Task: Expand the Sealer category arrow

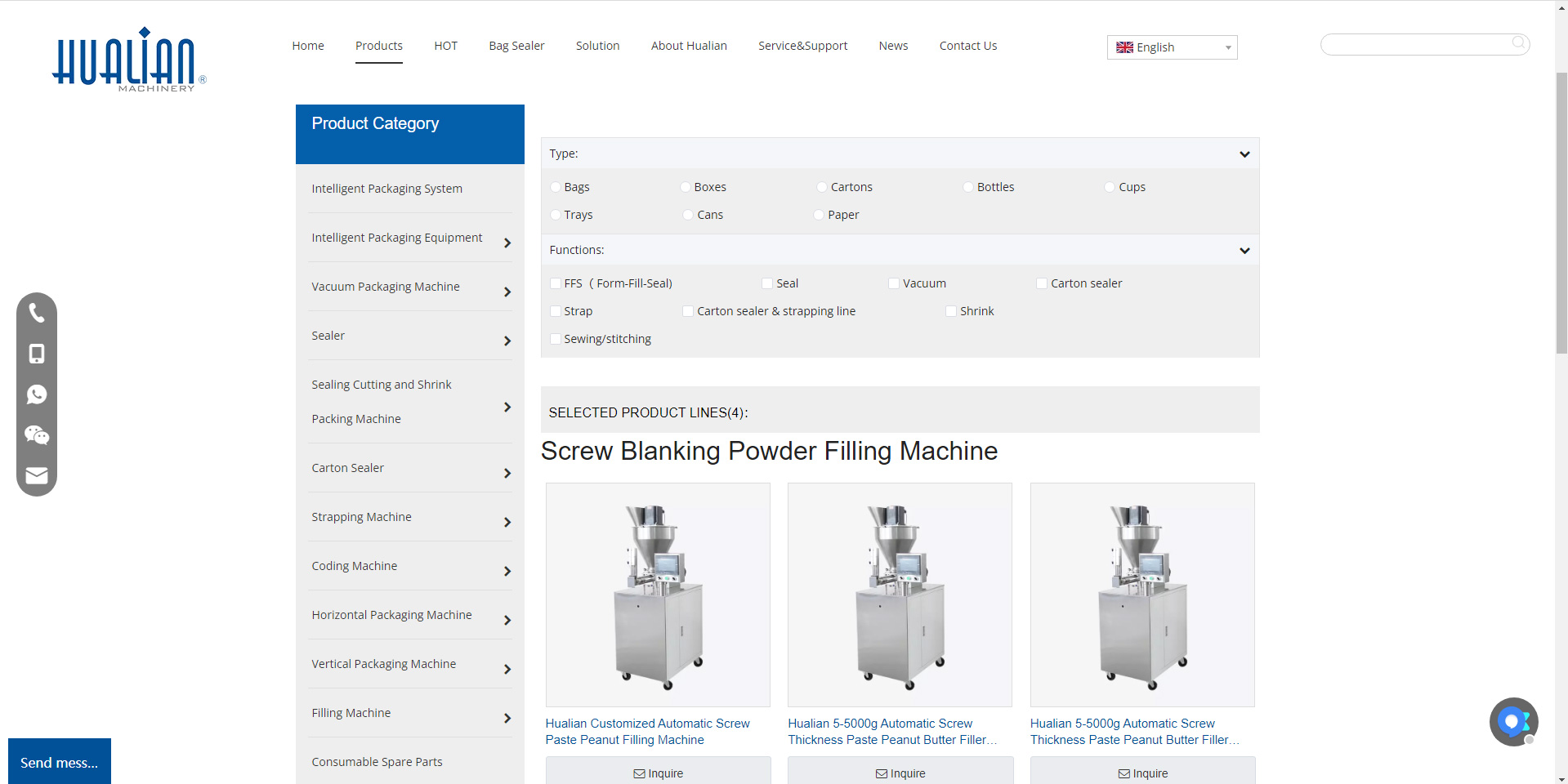Action: (507, 341)
